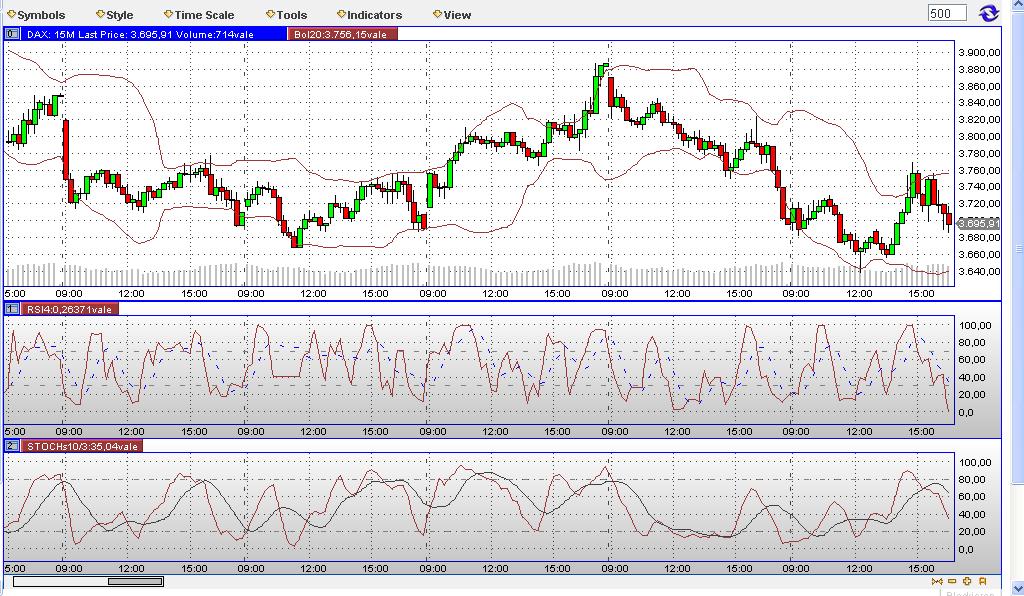1024x596 pixels.
Task: Click the rectangle drawing icon in bottom toolbar
Action: pos(951,581)
